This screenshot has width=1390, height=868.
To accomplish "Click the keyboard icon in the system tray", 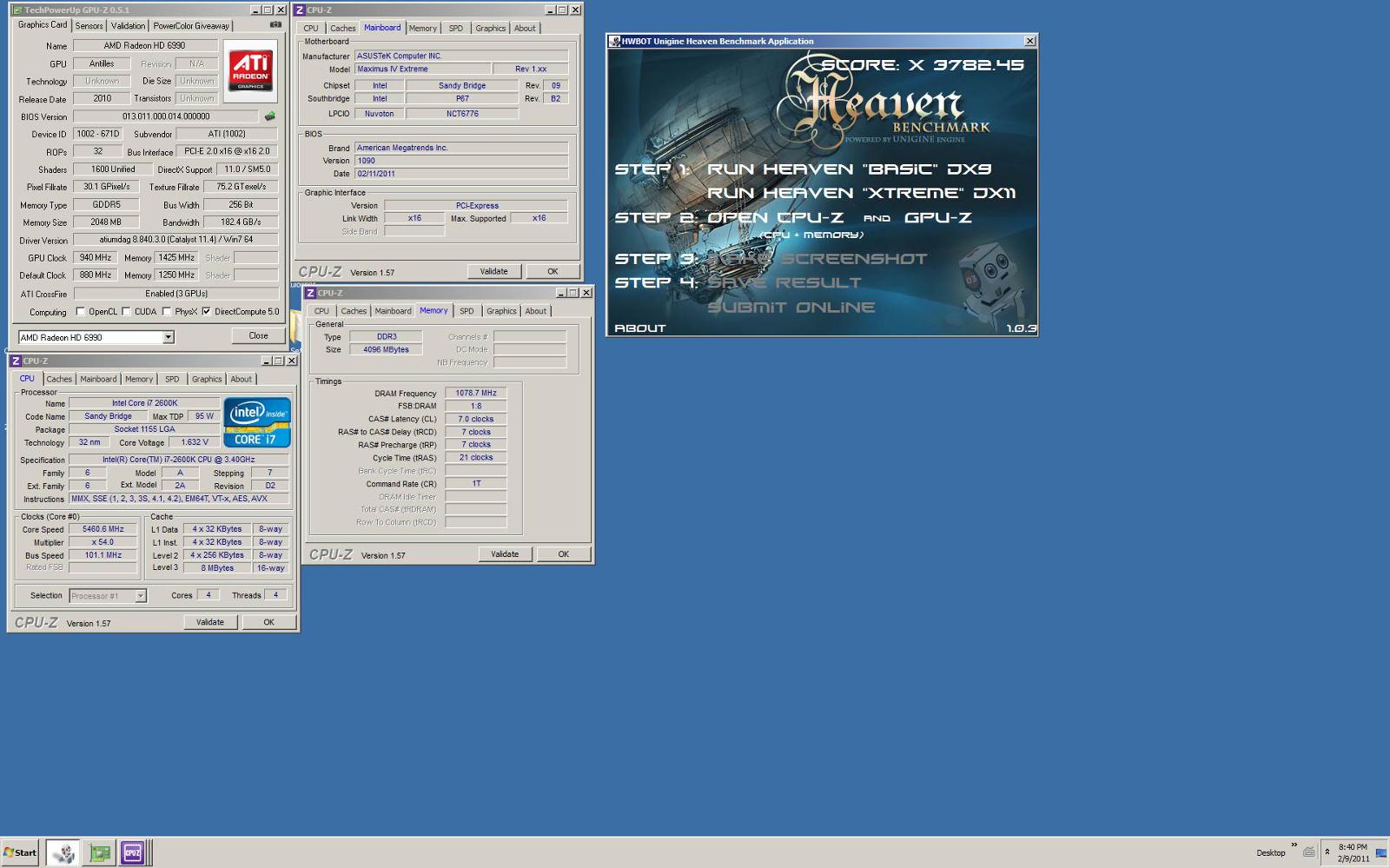I will coord(1308,852).
